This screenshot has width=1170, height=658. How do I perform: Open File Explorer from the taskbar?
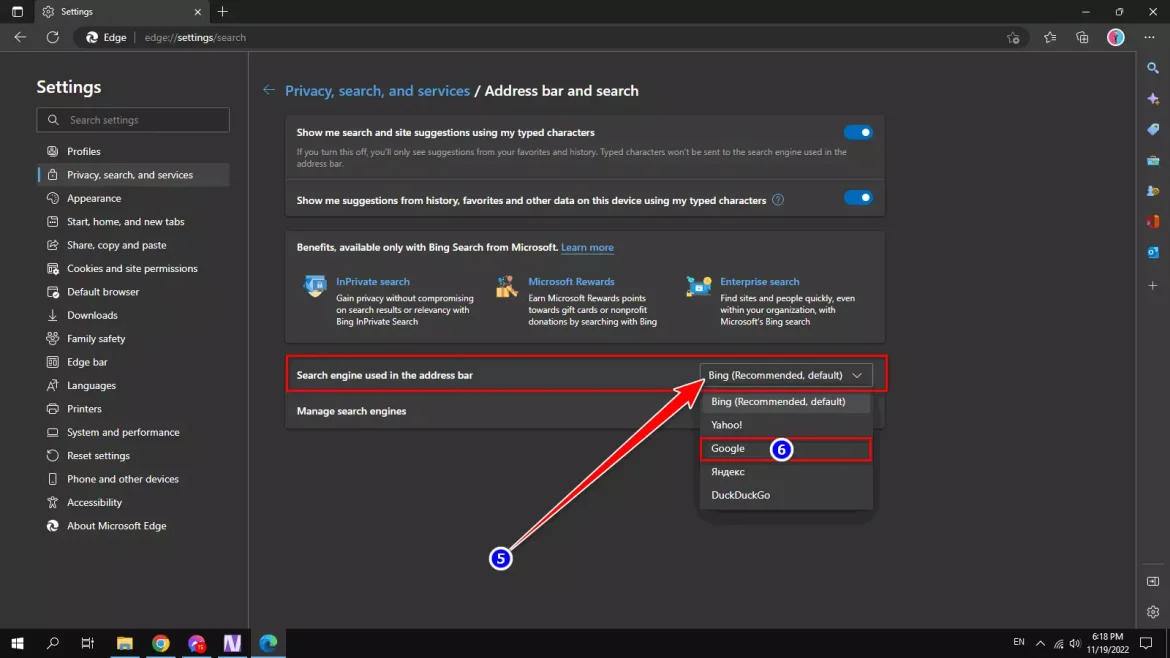point(125,643)
